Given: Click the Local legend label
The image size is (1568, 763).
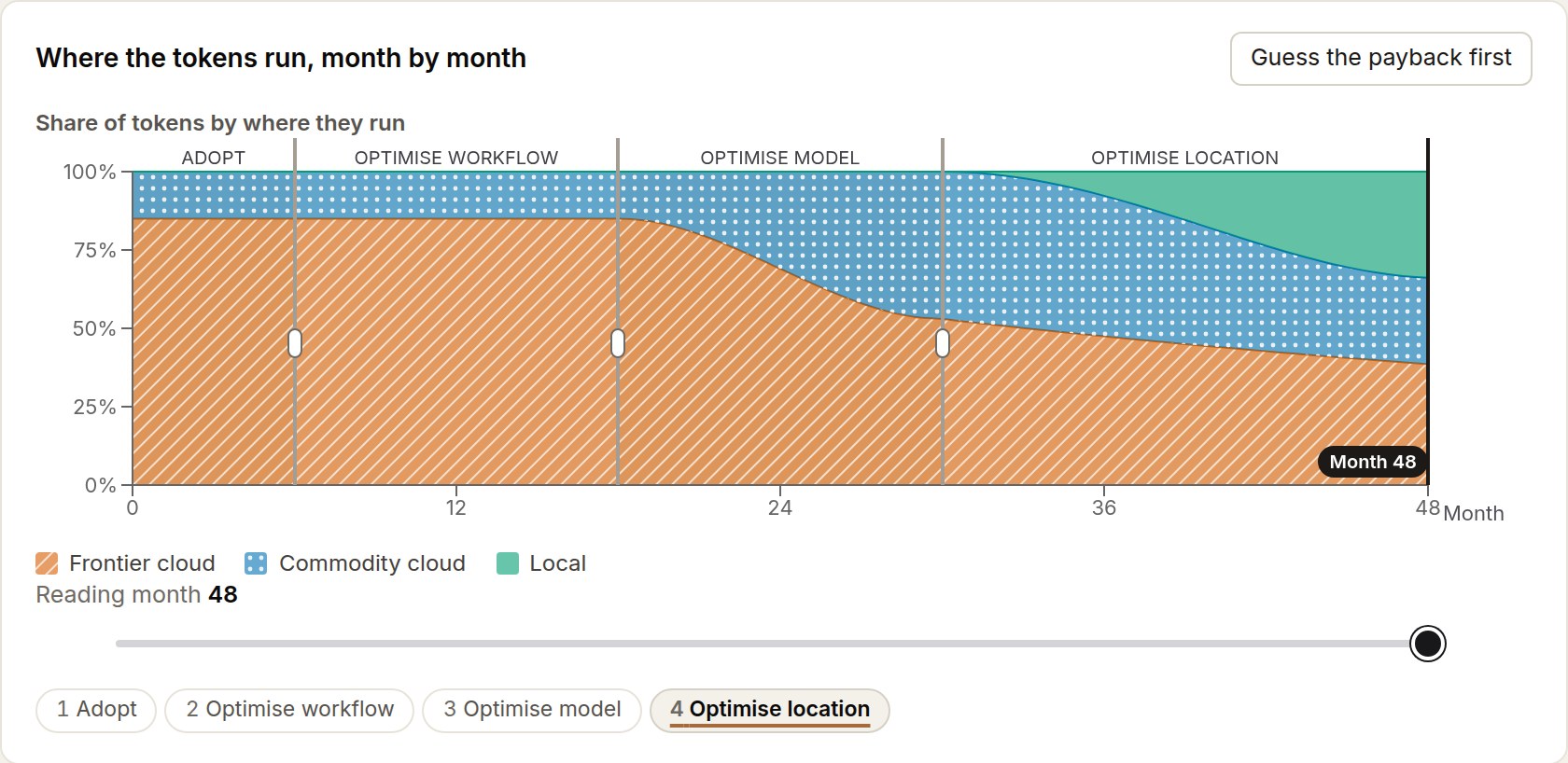Looking at the screenshot, I should [558, 563].
